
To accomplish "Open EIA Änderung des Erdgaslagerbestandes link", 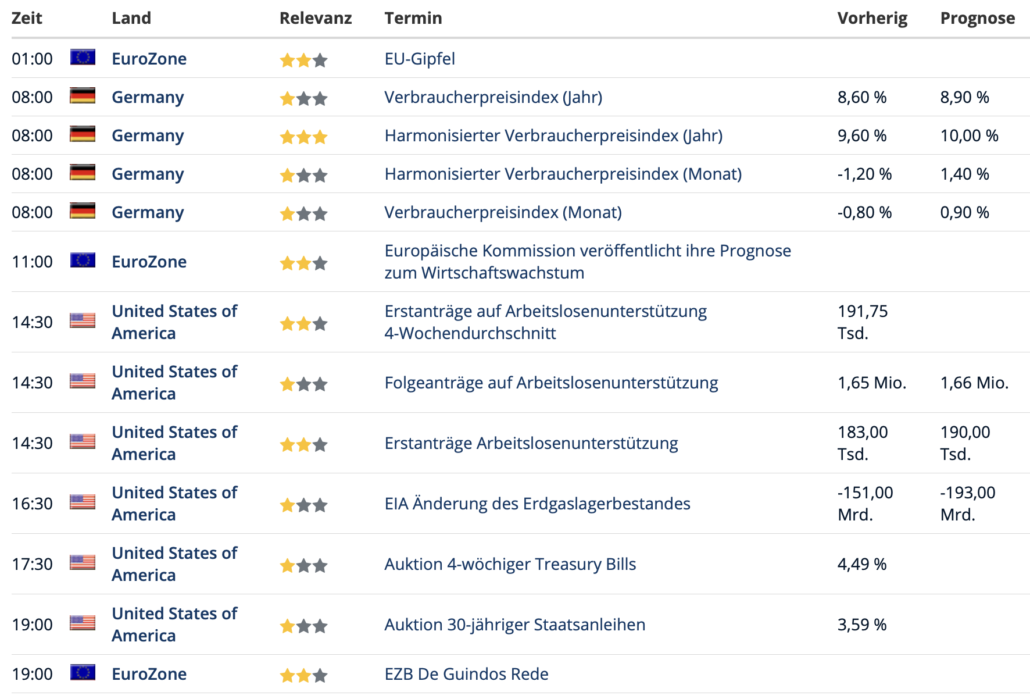I will click(537, 503).
